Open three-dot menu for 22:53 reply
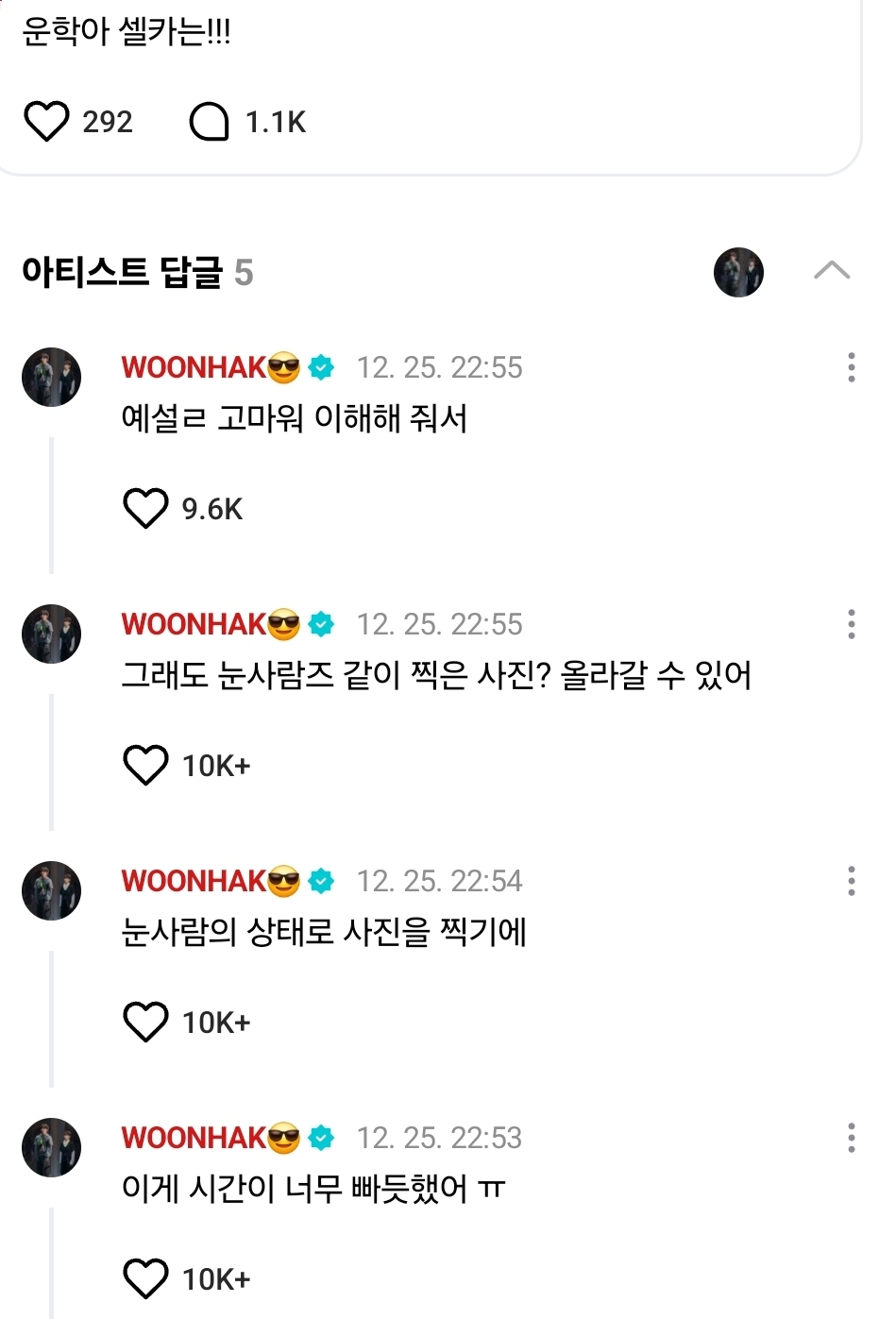This screenshot has height=1319, width=896. click(851, 1138)
